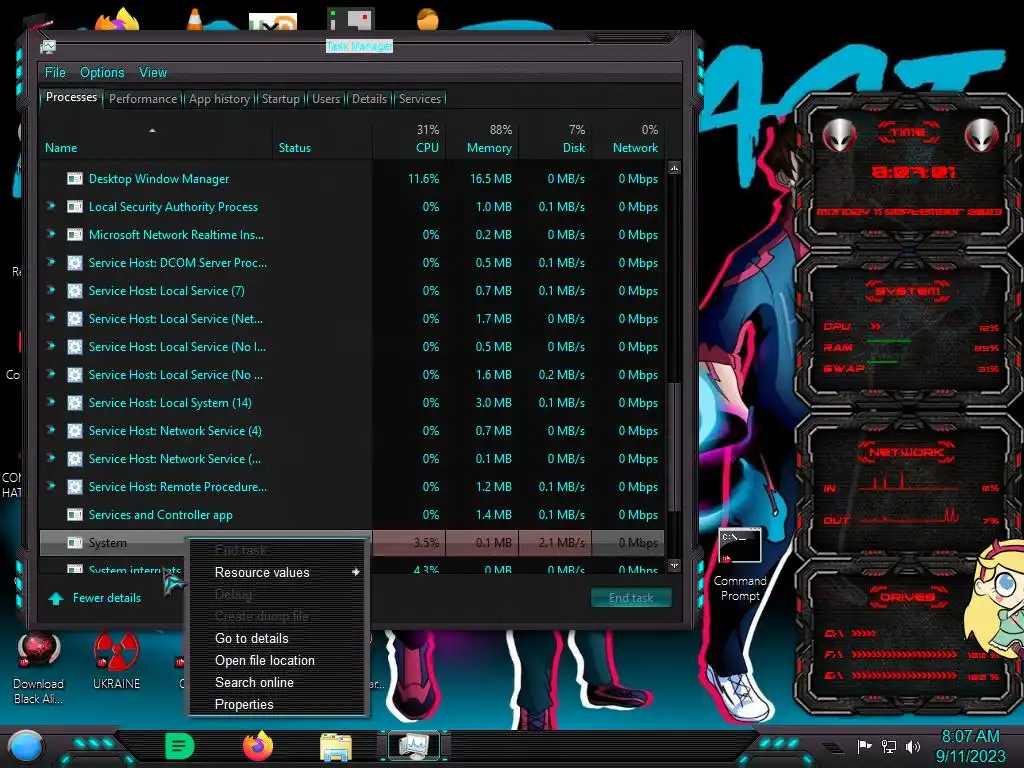Click the network tray icon
This screenshot has width=1024, height=768.
pos(889,746)
